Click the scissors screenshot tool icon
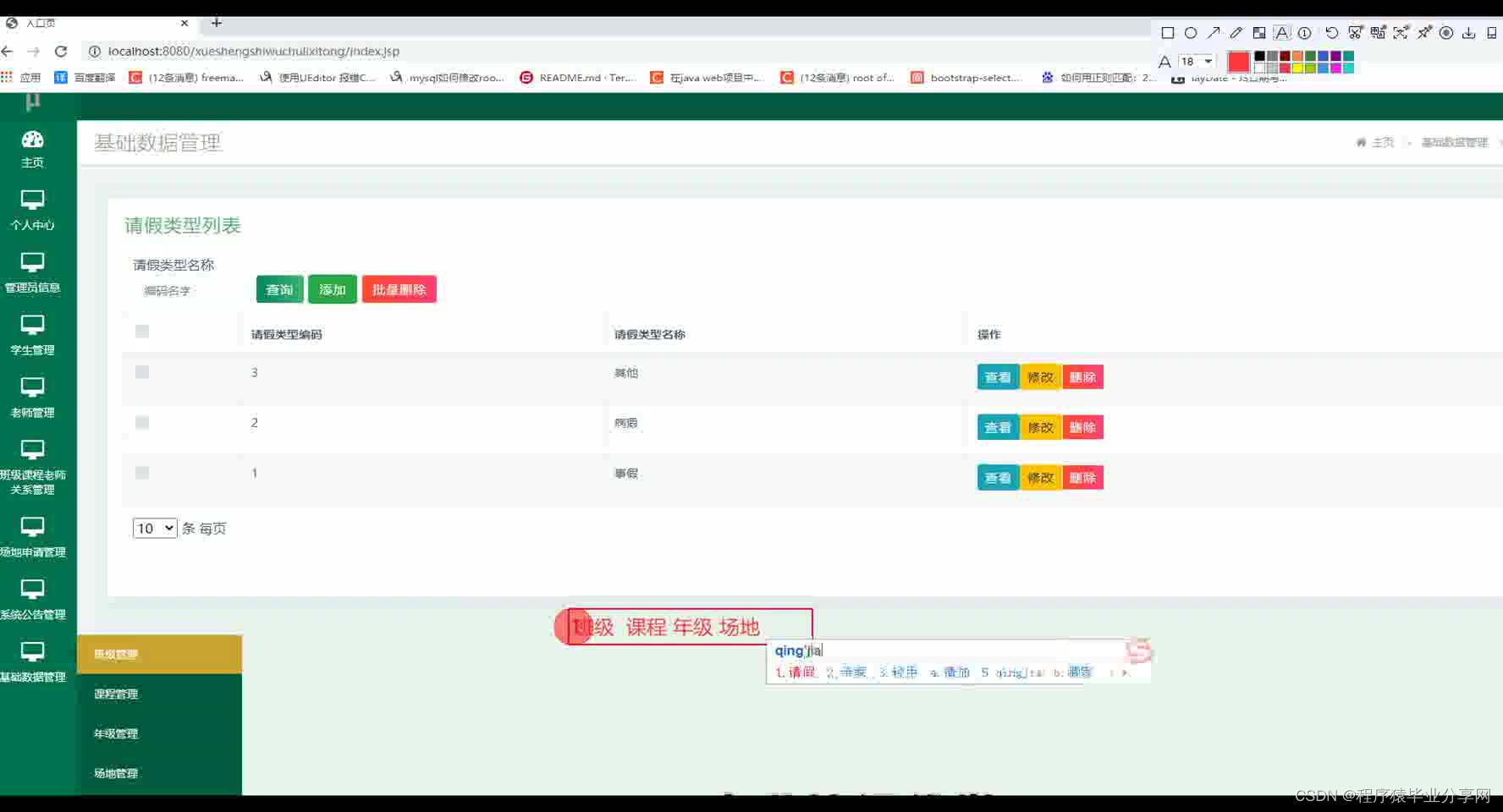Screen dimensions: 1503x812 1356,33
